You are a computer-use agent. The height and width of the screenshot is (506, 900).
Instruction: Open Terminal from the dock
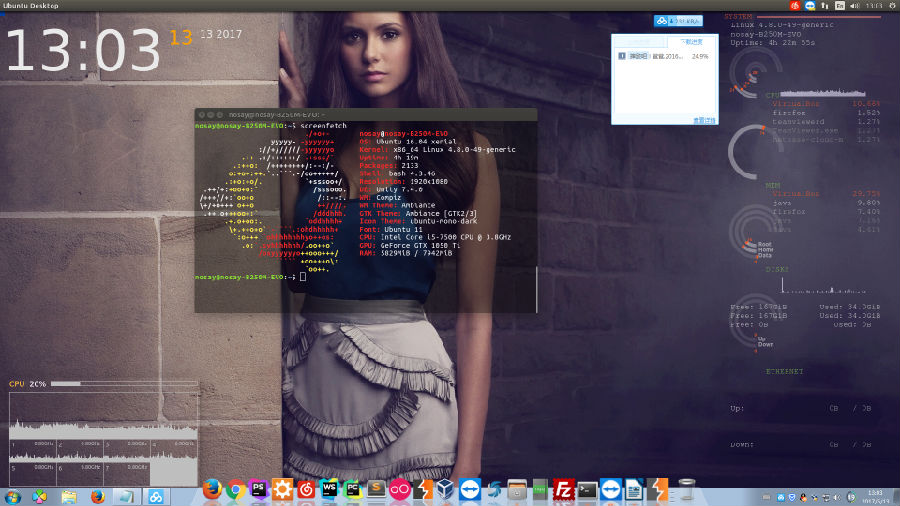(587, 490)
